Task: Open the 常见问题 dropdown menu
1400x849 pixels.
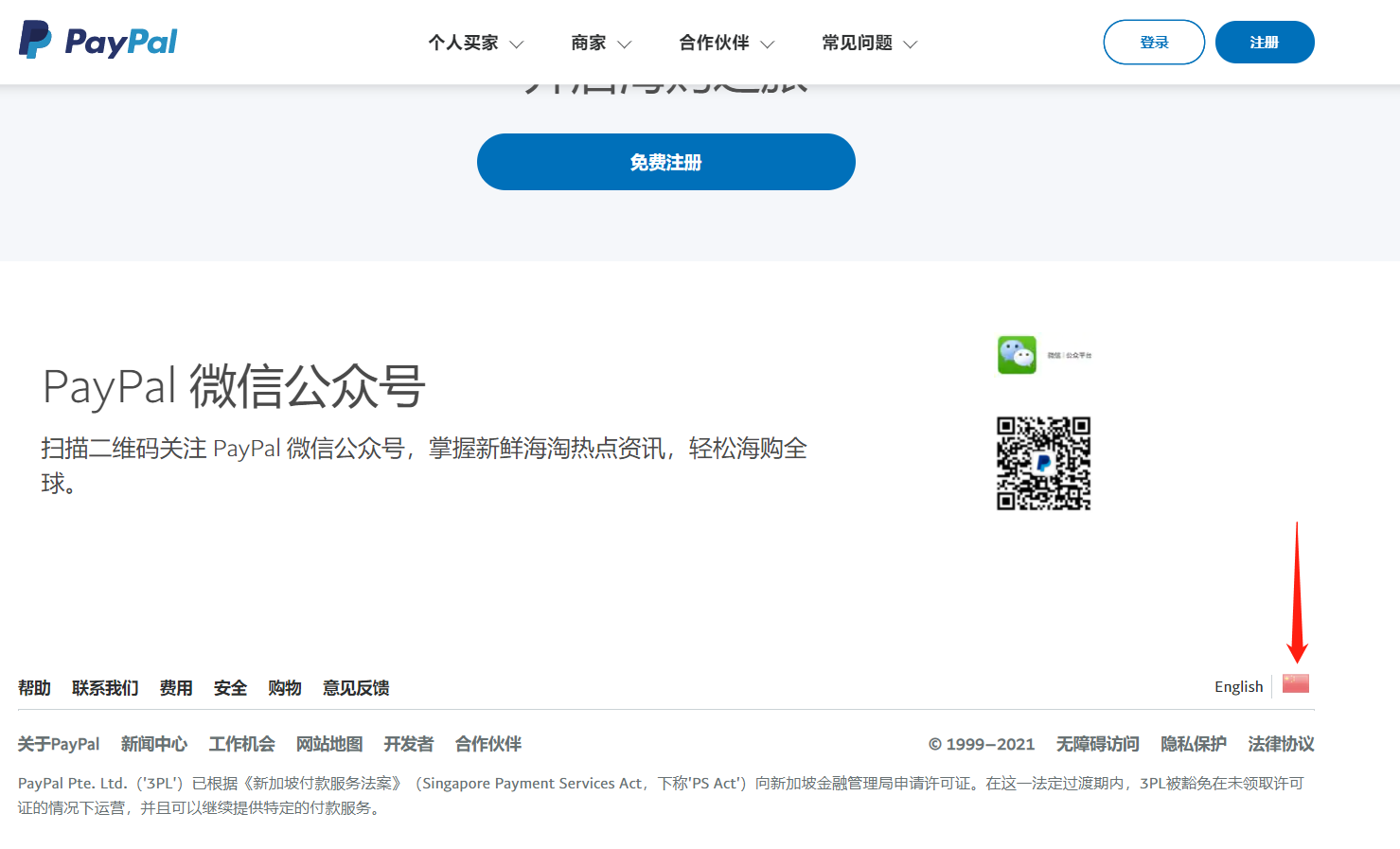Action: coord(869,44)
